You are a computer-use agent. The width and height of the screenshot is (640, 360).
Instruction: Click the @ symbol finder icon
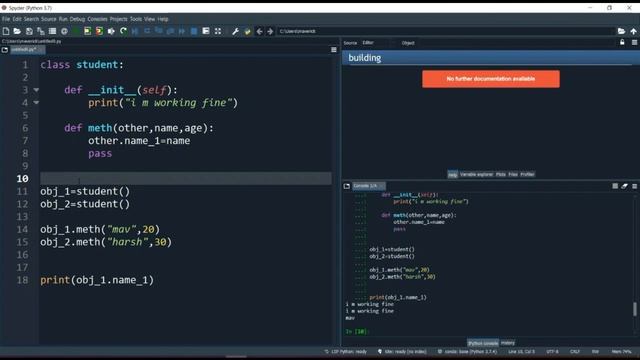64,31
